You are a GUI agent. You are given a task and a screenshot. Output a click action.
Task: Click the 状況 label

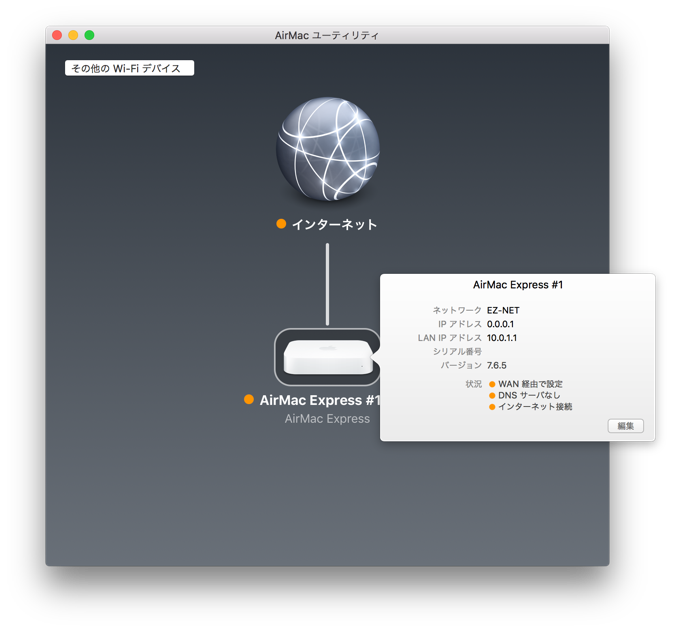pyautogui.click(x=474, y=384)
